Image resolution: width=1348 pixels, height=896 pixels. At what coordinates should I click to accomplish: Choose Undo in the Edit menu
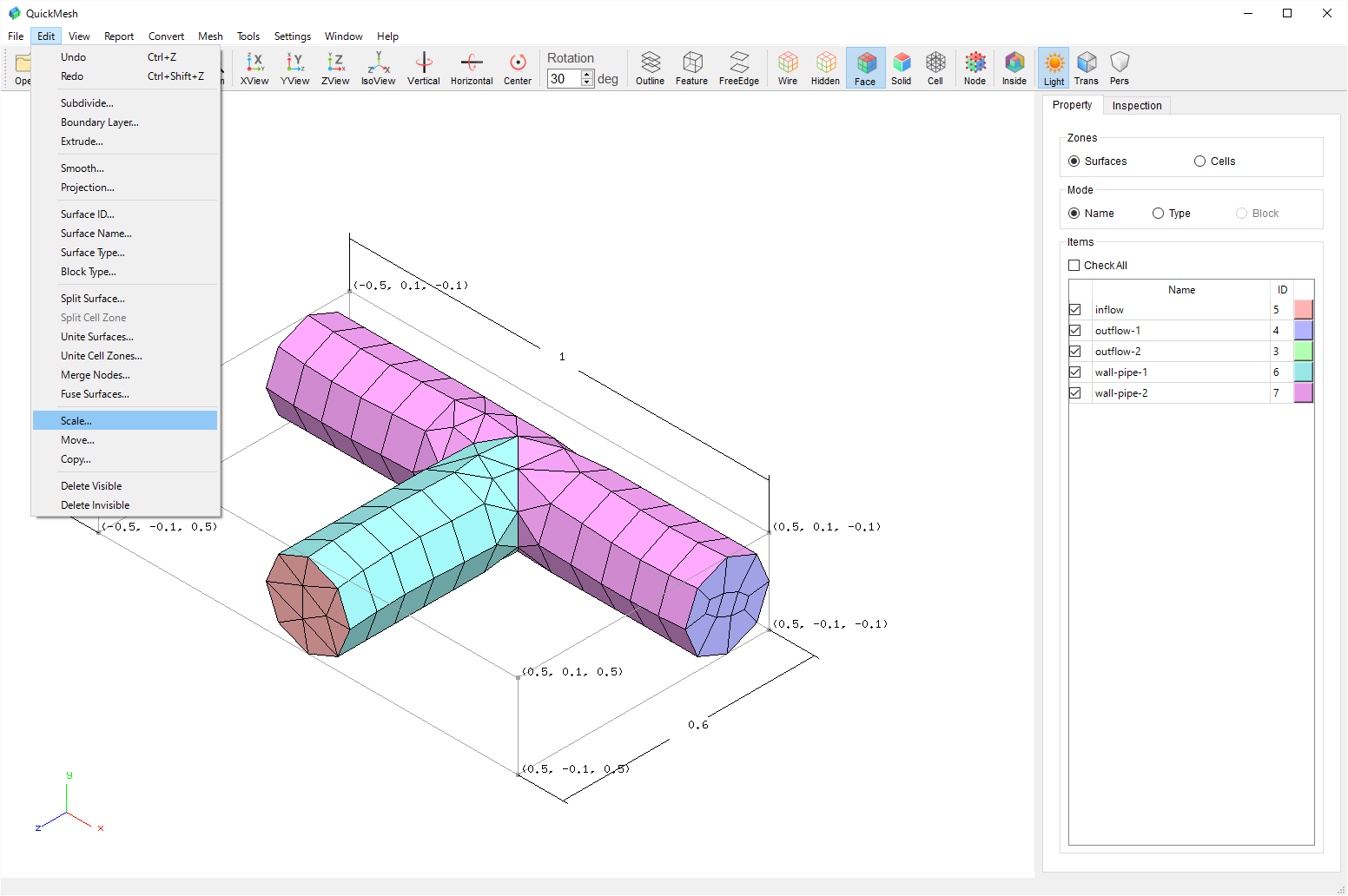[x=125, y=57]
